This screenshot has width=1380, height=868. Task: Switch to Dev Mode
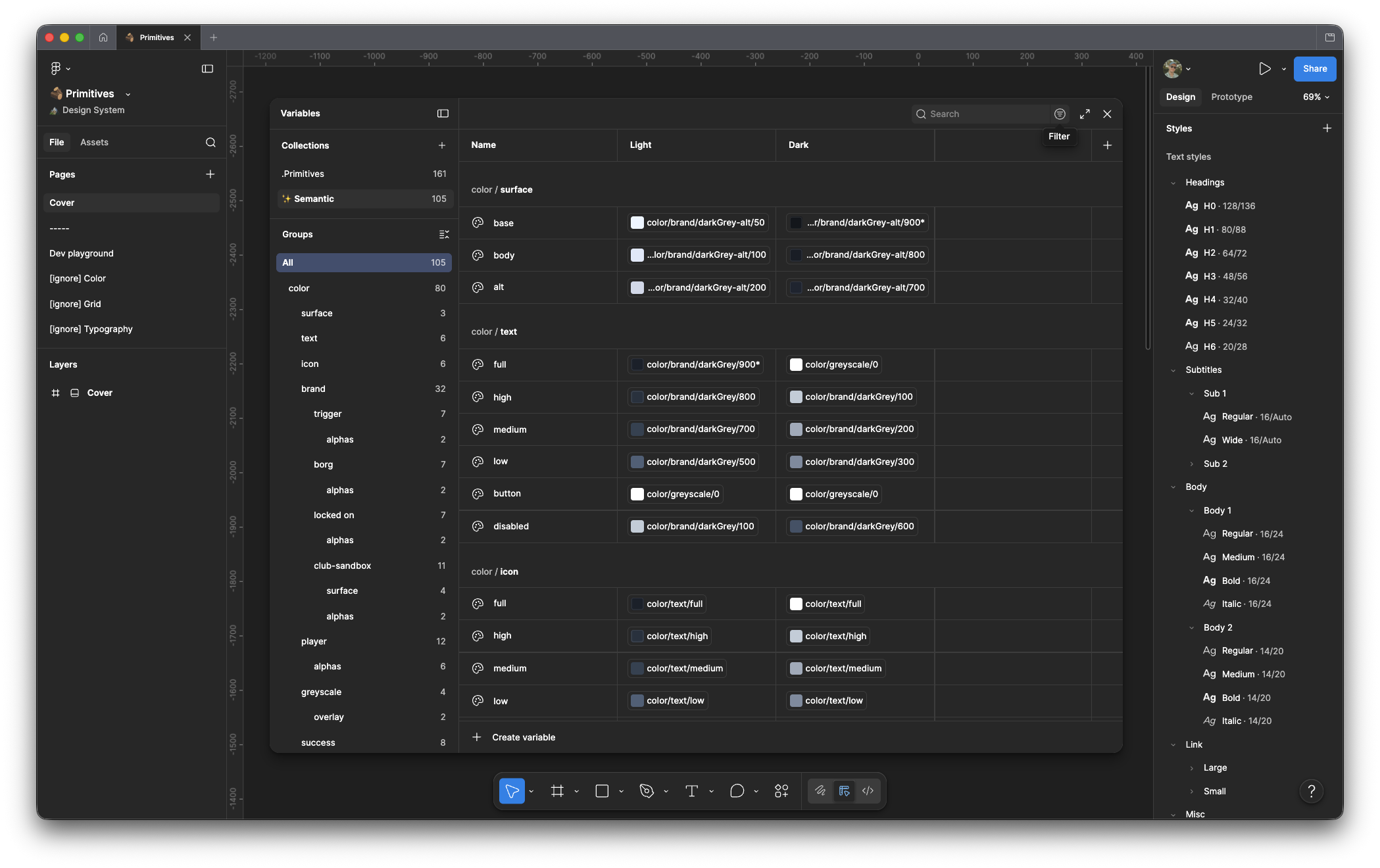(868, 791)
